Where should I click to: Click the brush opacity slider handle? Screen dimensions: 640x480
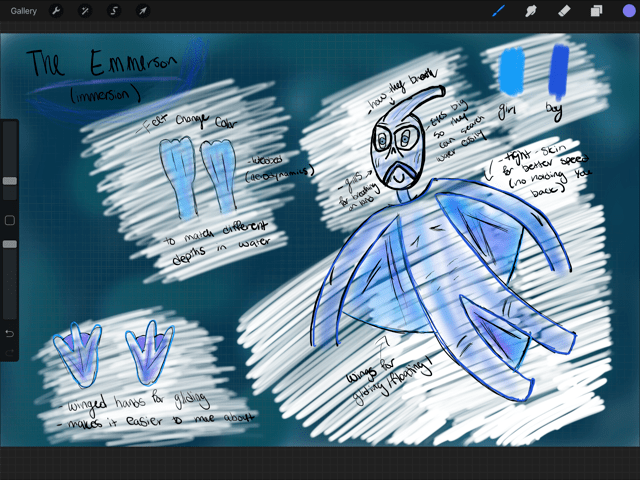coord(9,243)
